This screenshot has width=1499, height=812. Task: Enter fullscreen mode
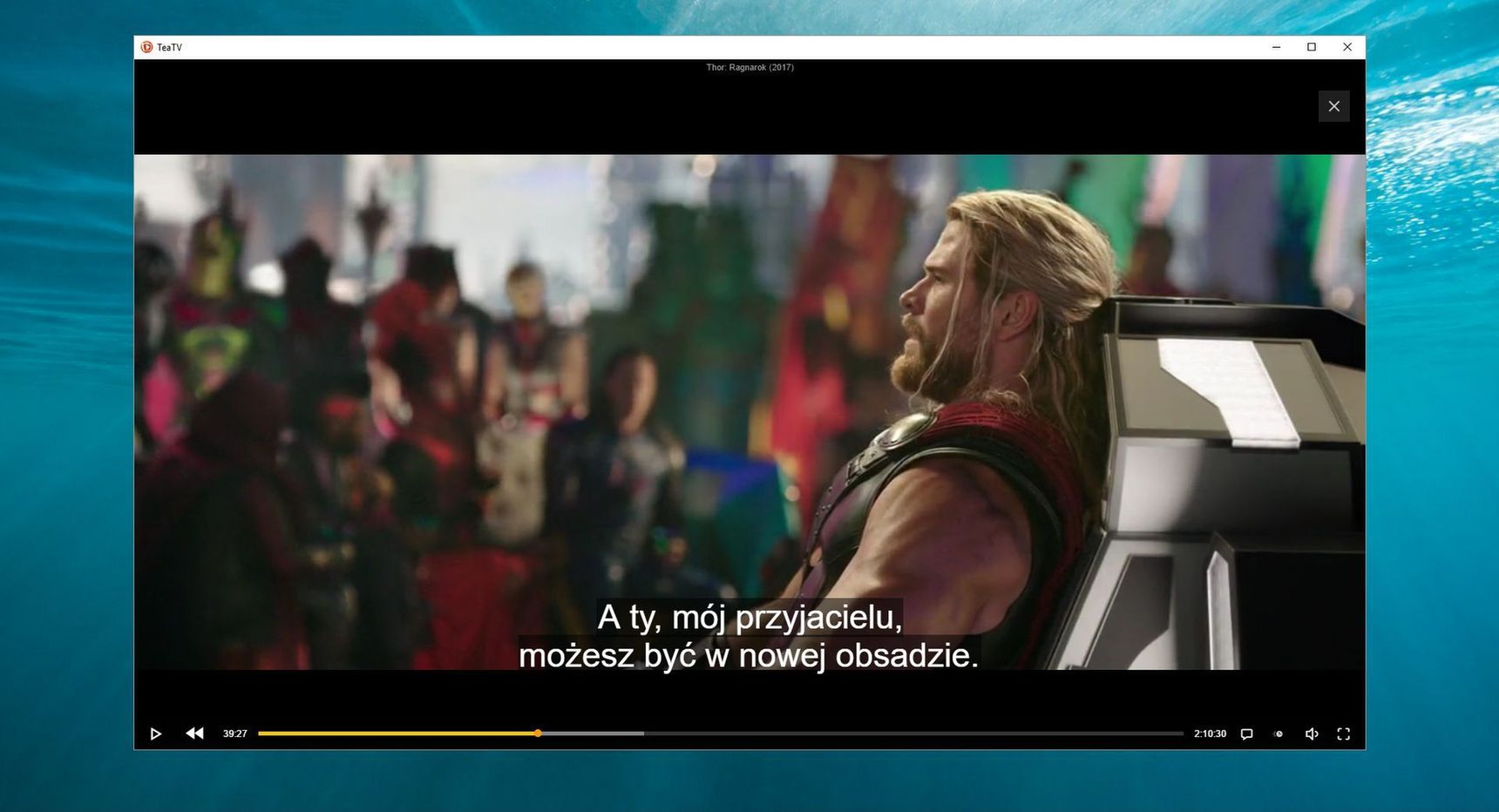tap(1344, 734)
